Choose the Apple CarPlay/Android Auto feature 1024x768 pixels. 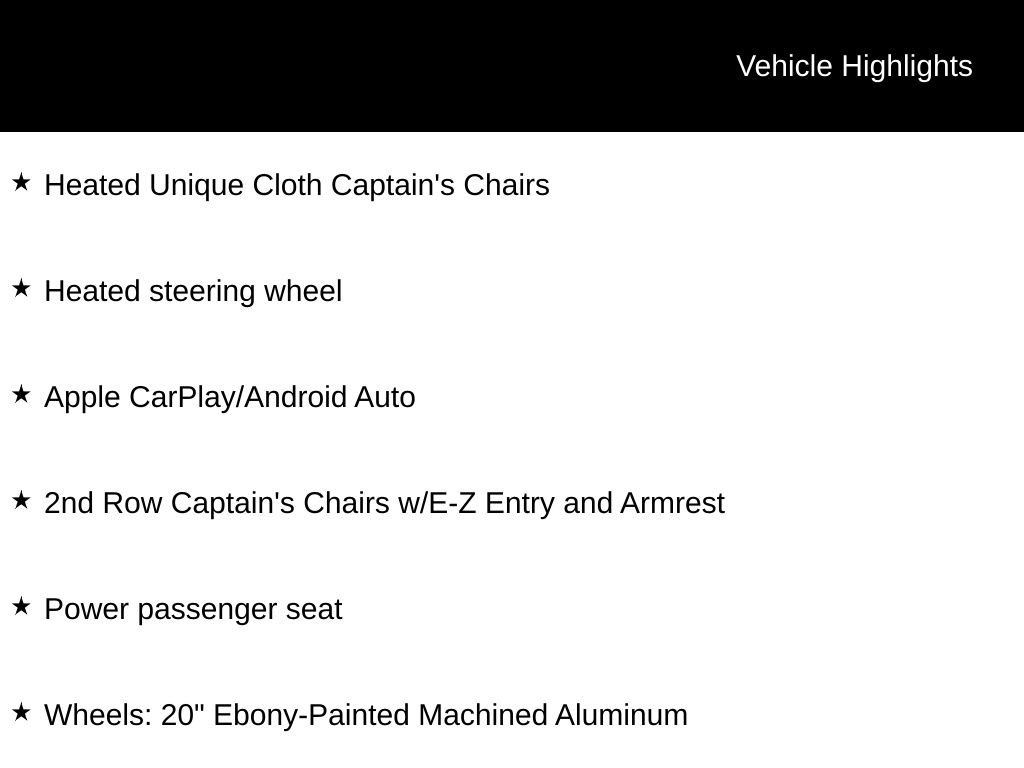[230, 397]
